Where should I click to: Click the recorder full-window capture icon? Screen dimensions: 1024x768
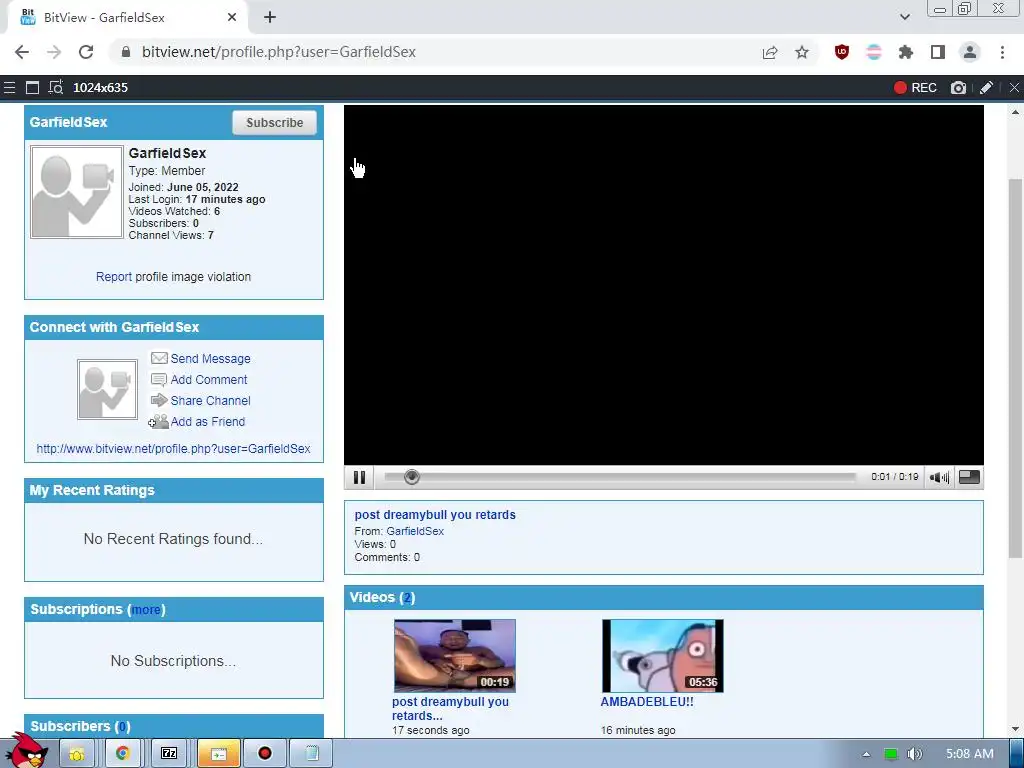coord(32,88)
